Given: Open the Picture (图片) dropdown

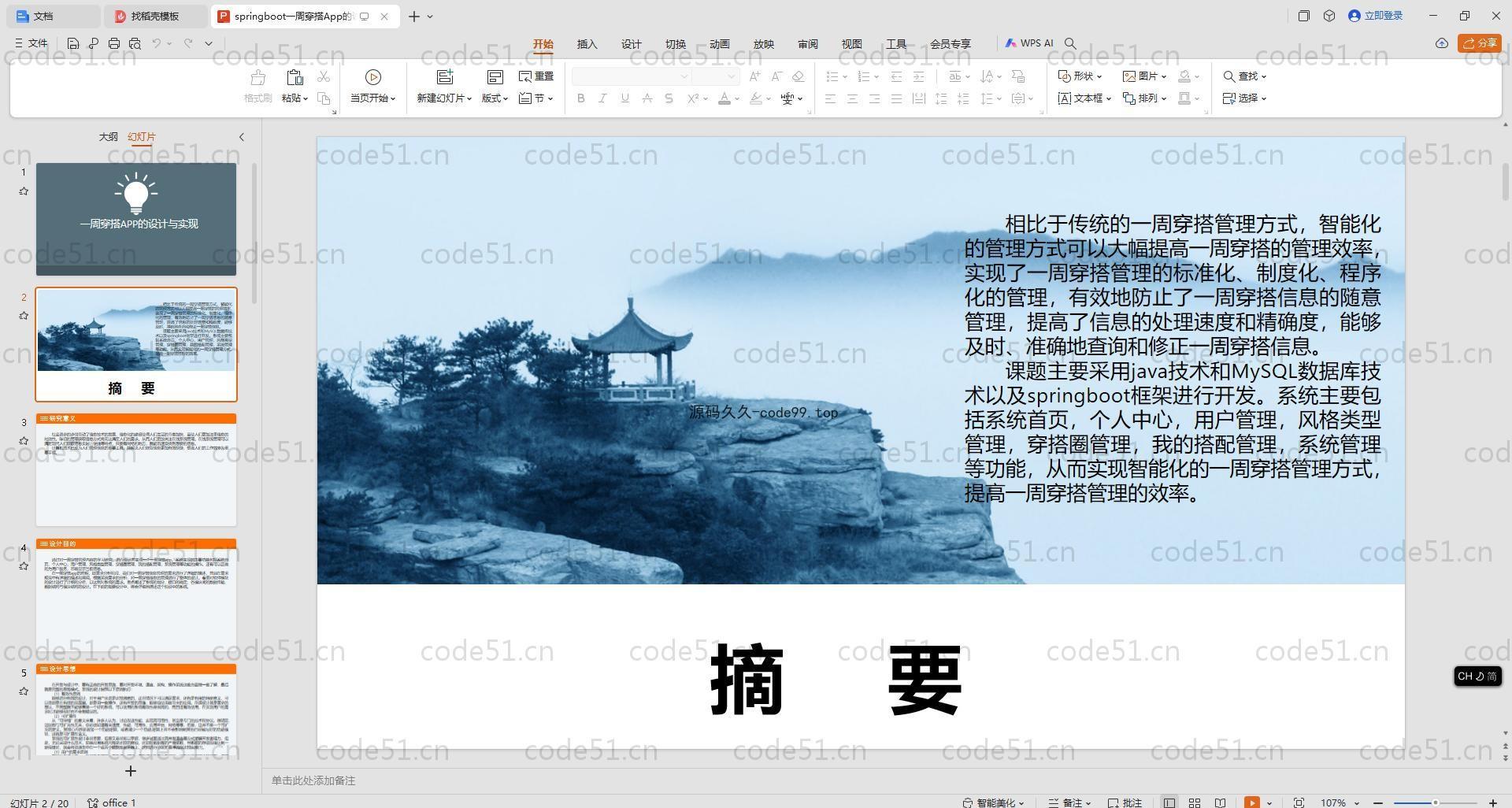Looking at the screenshot, I should [x=1144, y=76].
